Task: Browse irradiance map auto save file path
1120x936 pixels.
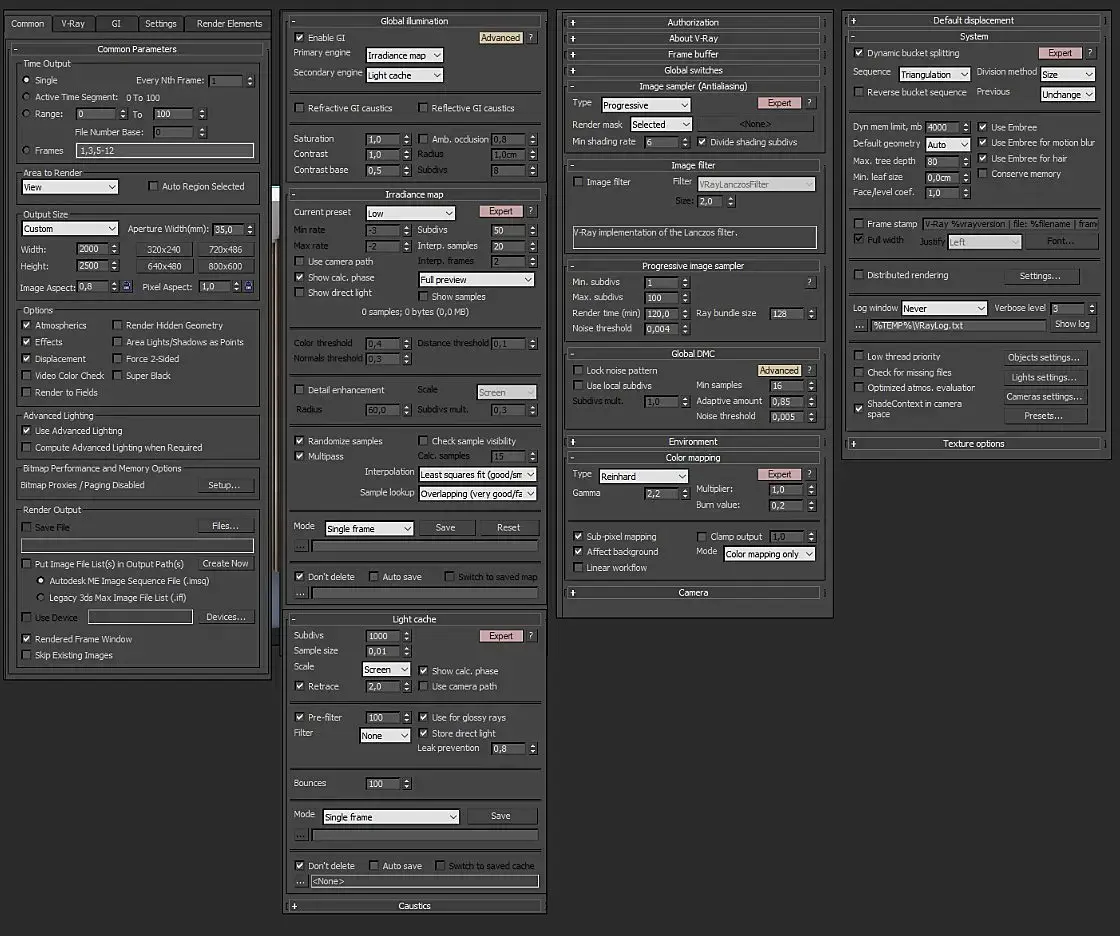Action: [301, 593]
